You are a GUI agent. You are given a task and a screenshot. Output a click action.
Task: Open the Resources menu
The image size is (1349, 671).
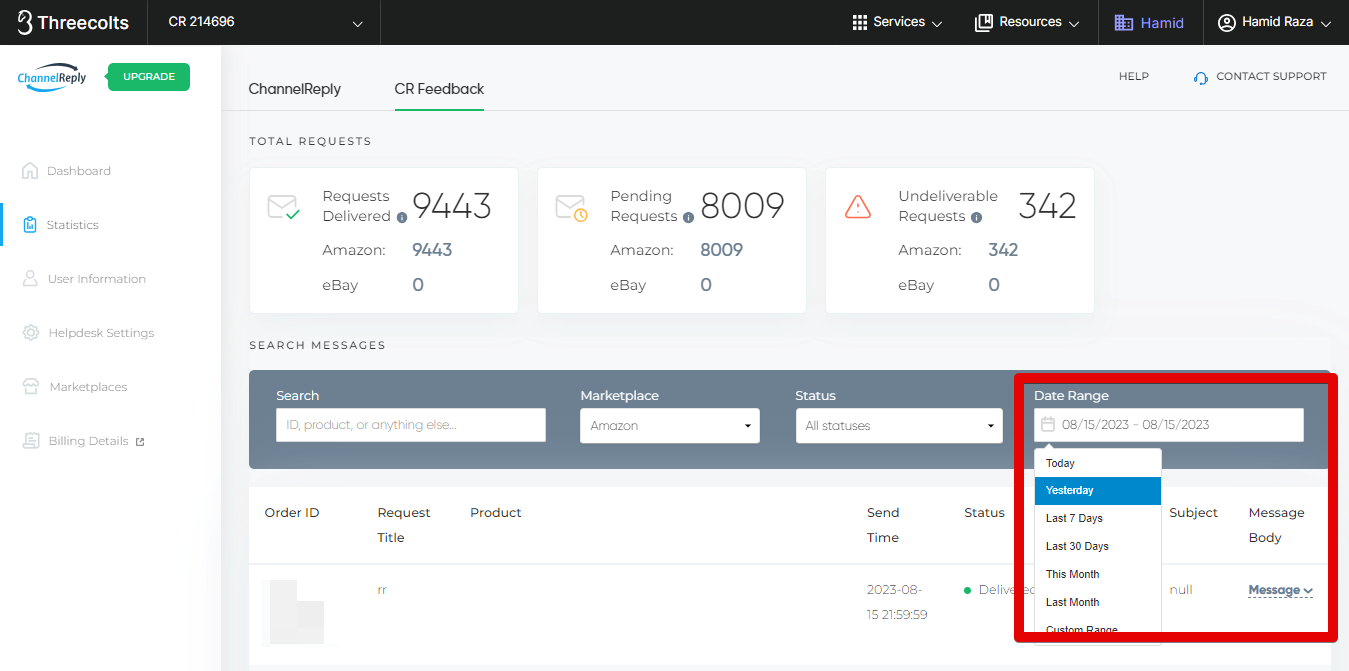[1027, 22]
